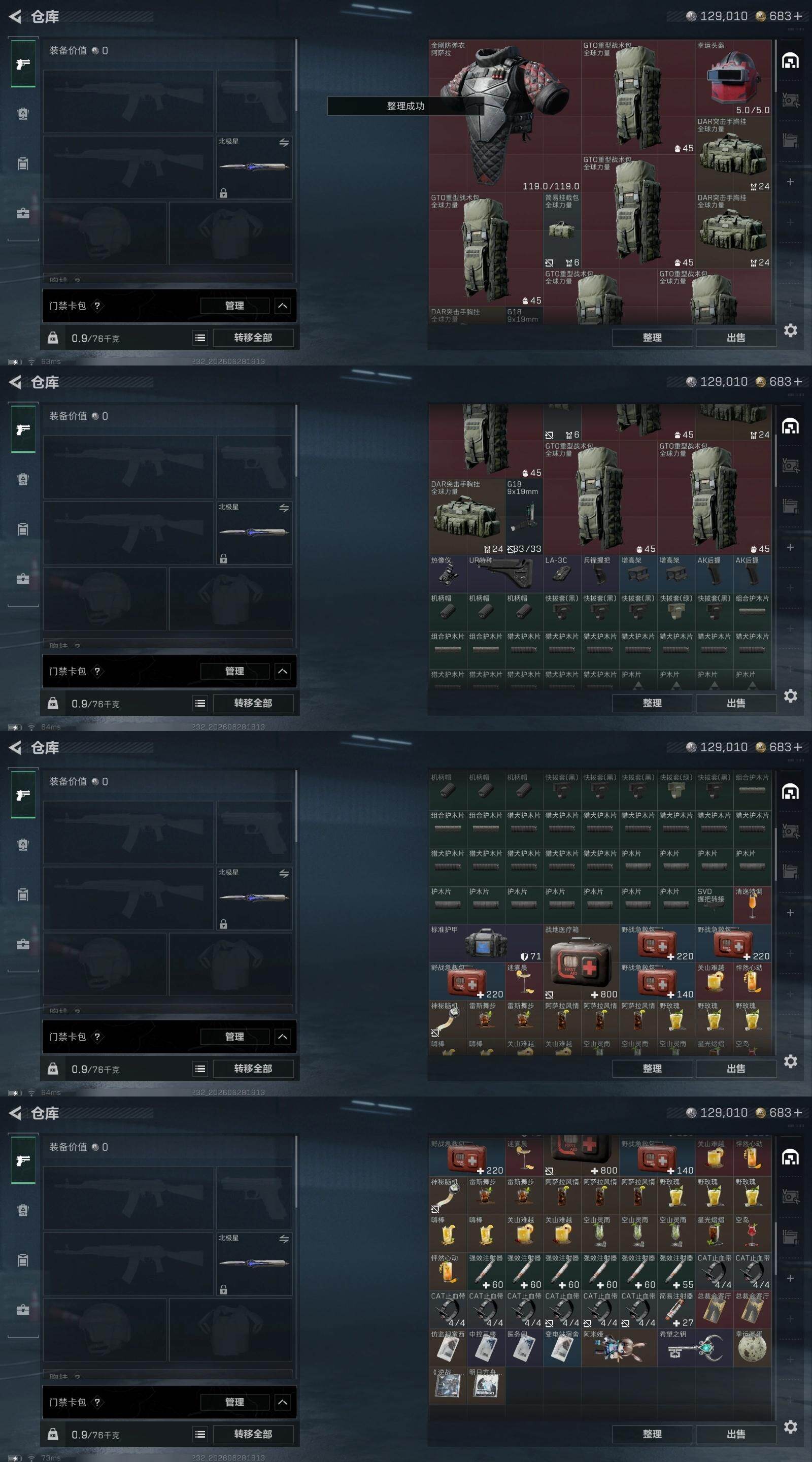Select the 阿米娅 doll collectible

coord(619,1347)
